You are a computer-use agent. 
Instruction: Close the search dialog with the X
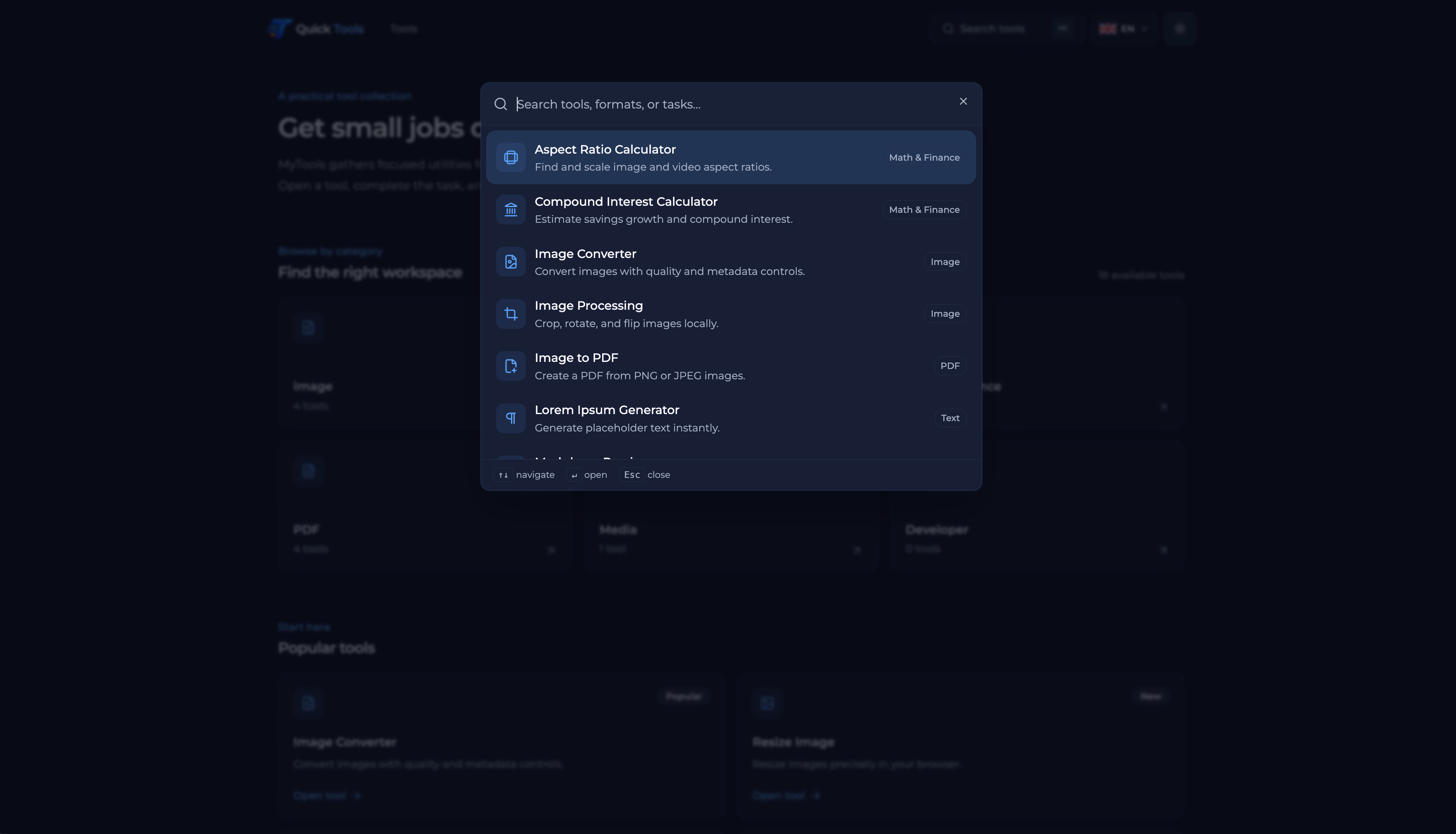(x=963, y=101)
